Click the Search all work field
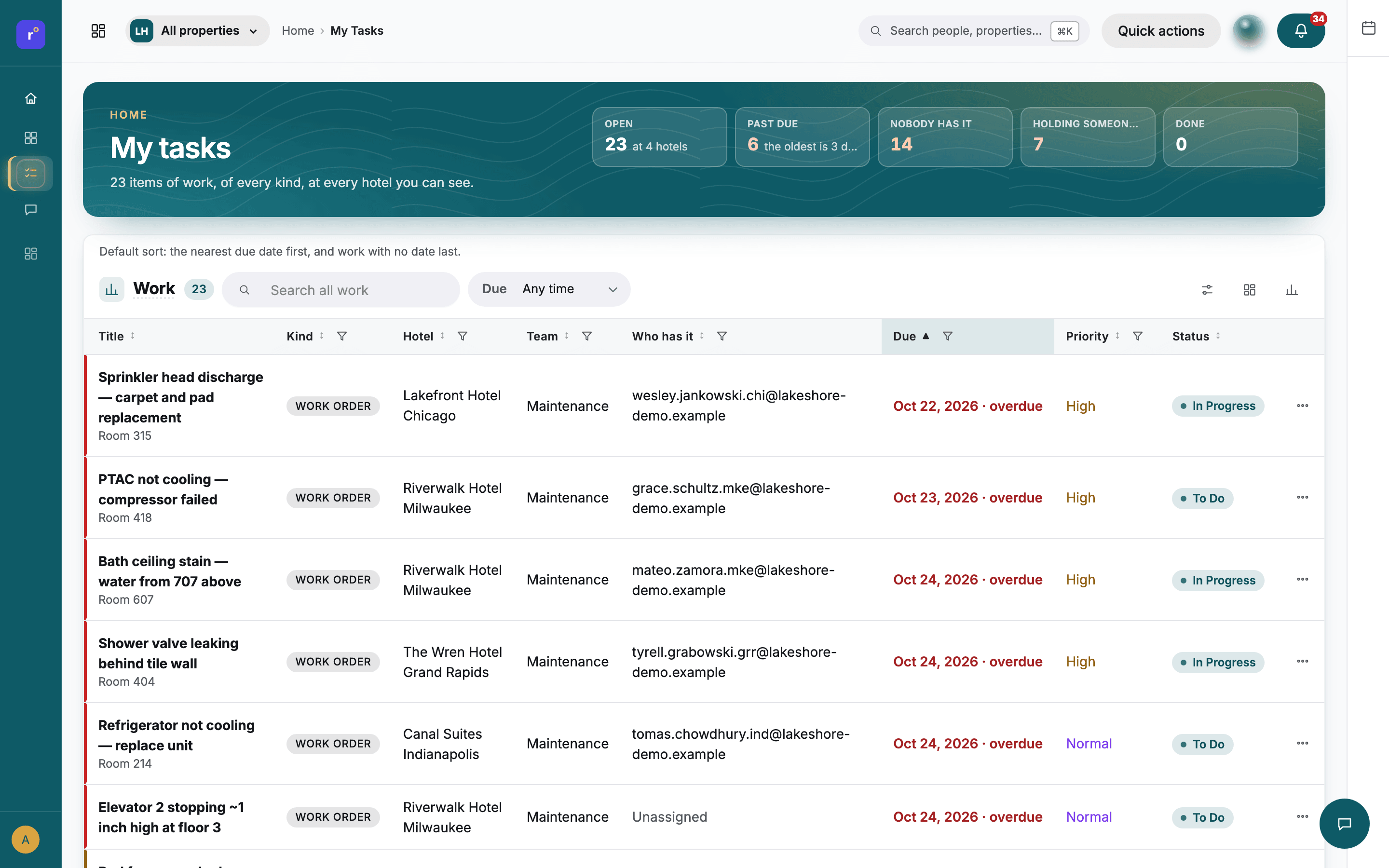 click(x=341, y=290)
